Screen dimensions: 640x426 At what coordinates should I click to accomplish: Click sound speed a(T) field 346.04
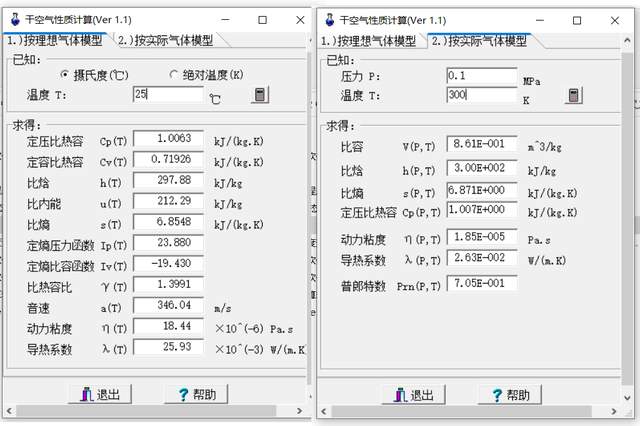[168, 305]
